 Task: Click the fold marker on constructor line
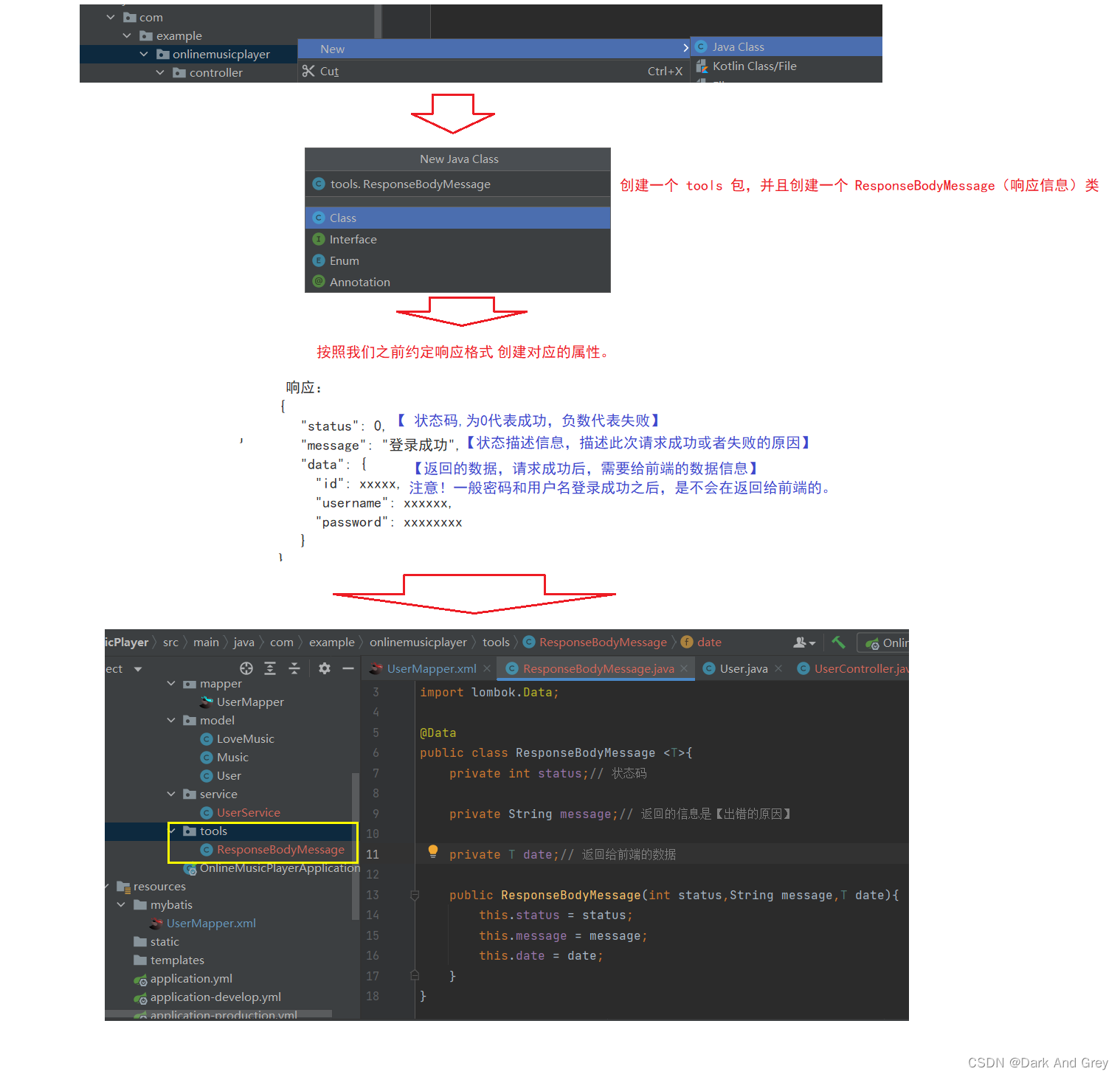[415, 895]
